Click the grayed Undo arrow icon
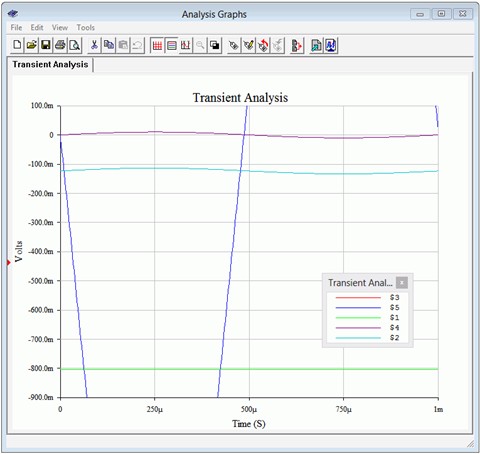Image resolution: width=480 pixels, height=454 pixels. (x=137, y=45)
